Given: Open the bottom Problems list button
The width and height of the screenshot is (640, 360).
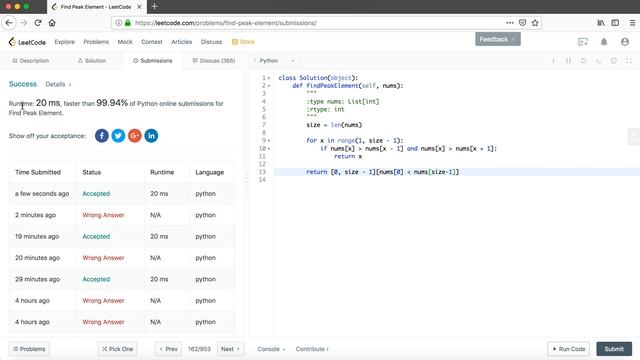Looking at the screenshot, I should pyautogui.click(x=29, y=349).
